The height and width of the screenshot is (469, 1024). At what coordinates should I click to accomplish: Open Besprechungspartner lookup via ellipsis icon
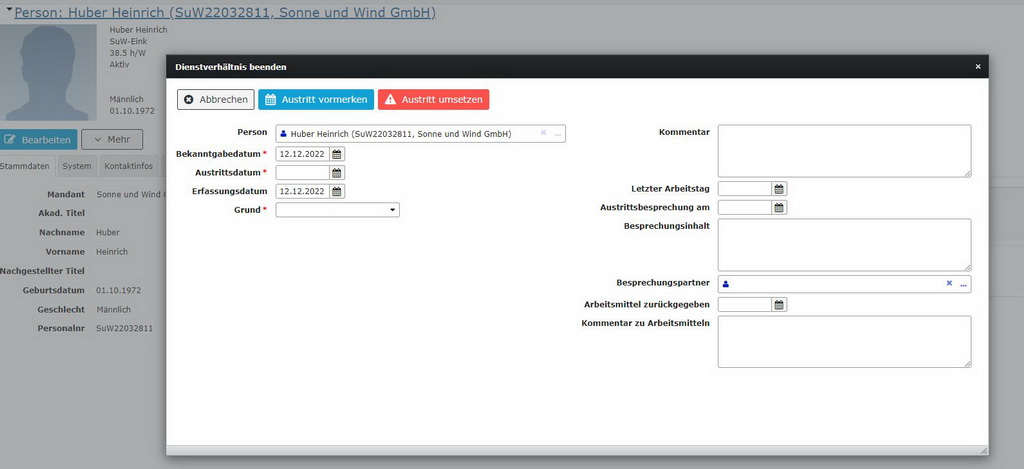coord(963,285)
